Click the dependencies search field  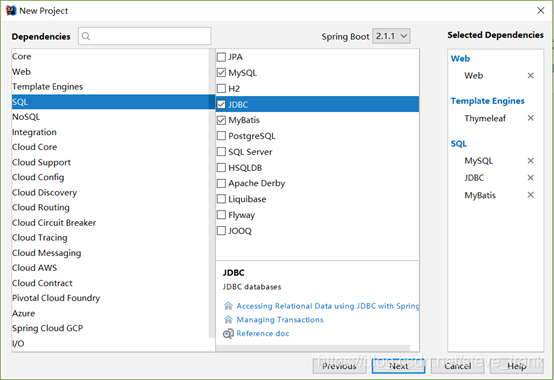145,36
